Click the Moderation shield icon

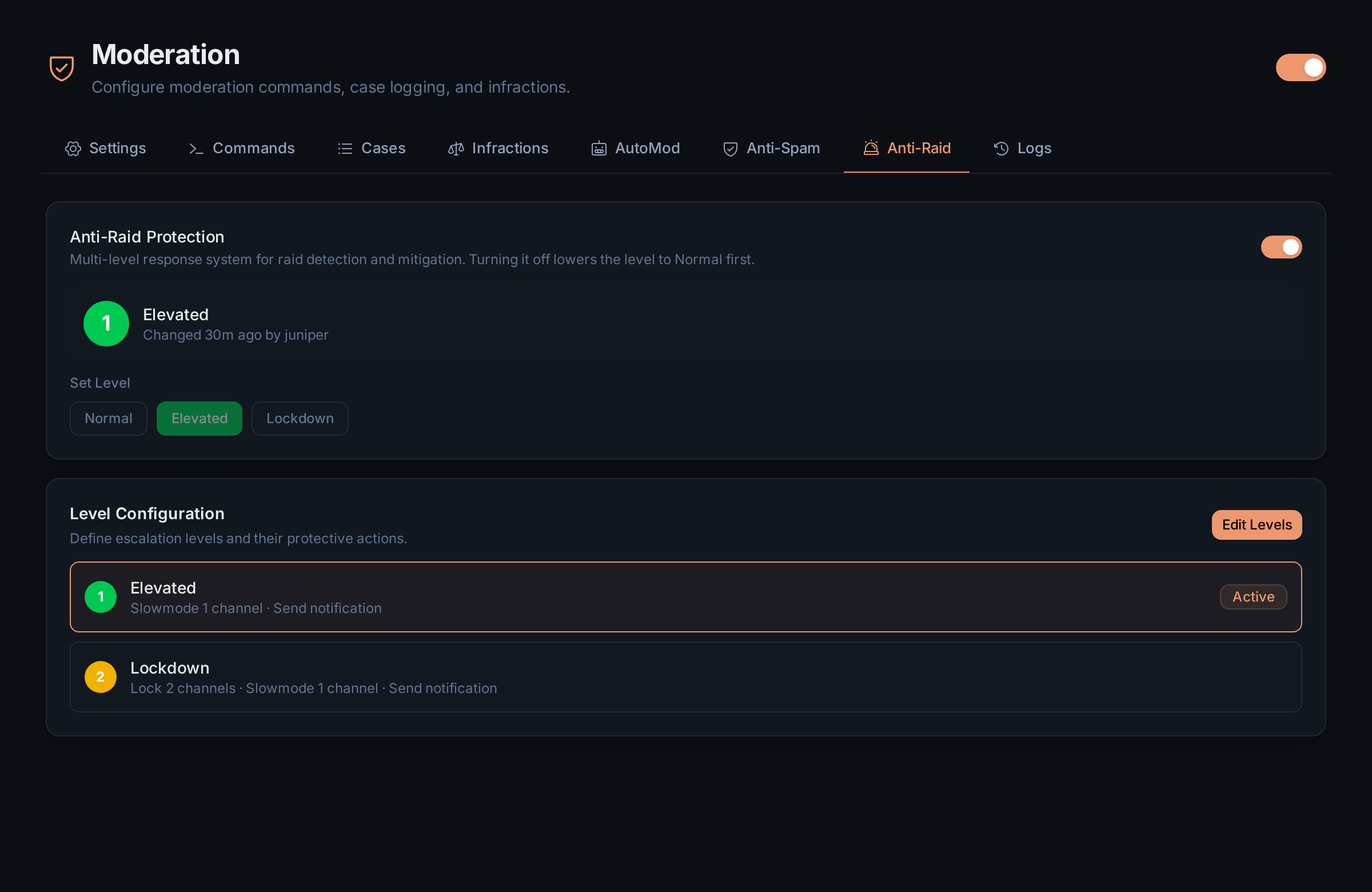(x=62, y=69)
